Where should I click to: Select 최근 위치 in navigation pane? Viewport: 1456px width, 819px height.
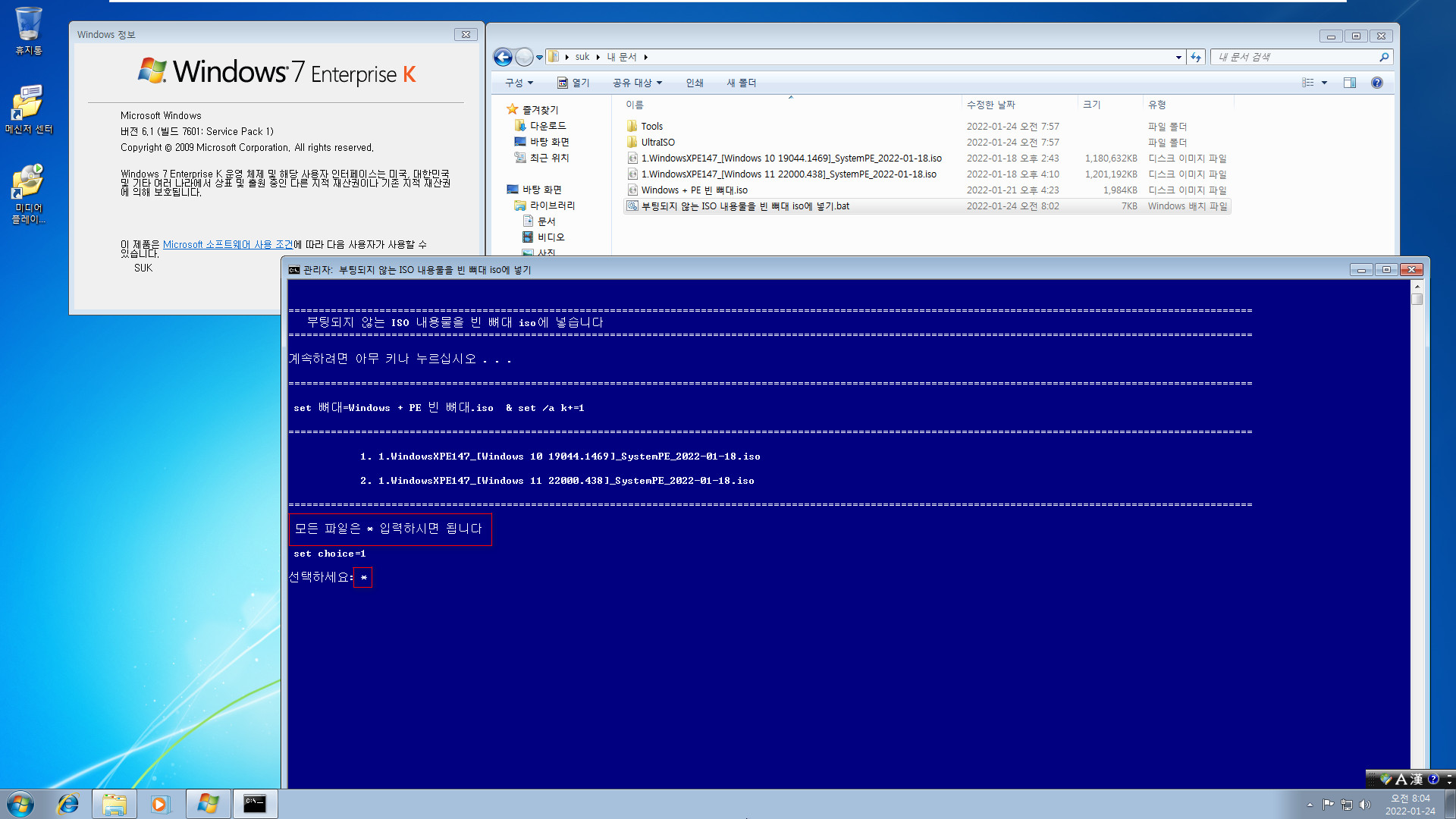[541, 158]
